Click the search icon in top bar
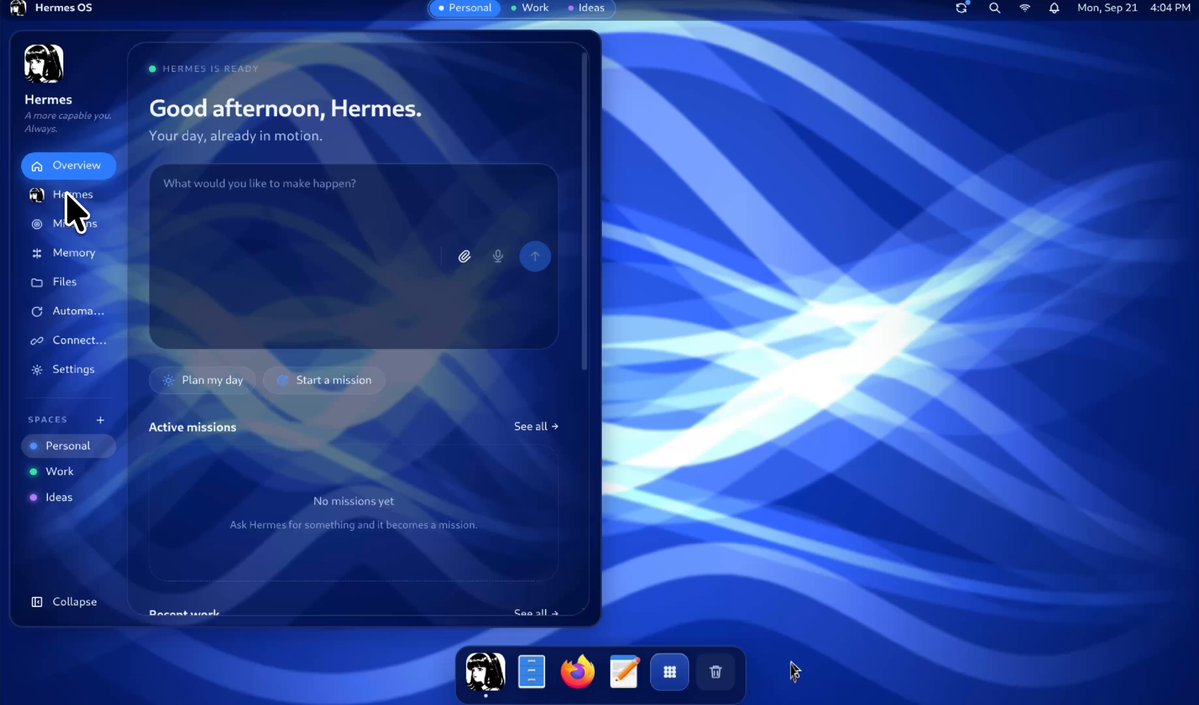Screen dimensions: 1199x705 click(x=994, y=8)
